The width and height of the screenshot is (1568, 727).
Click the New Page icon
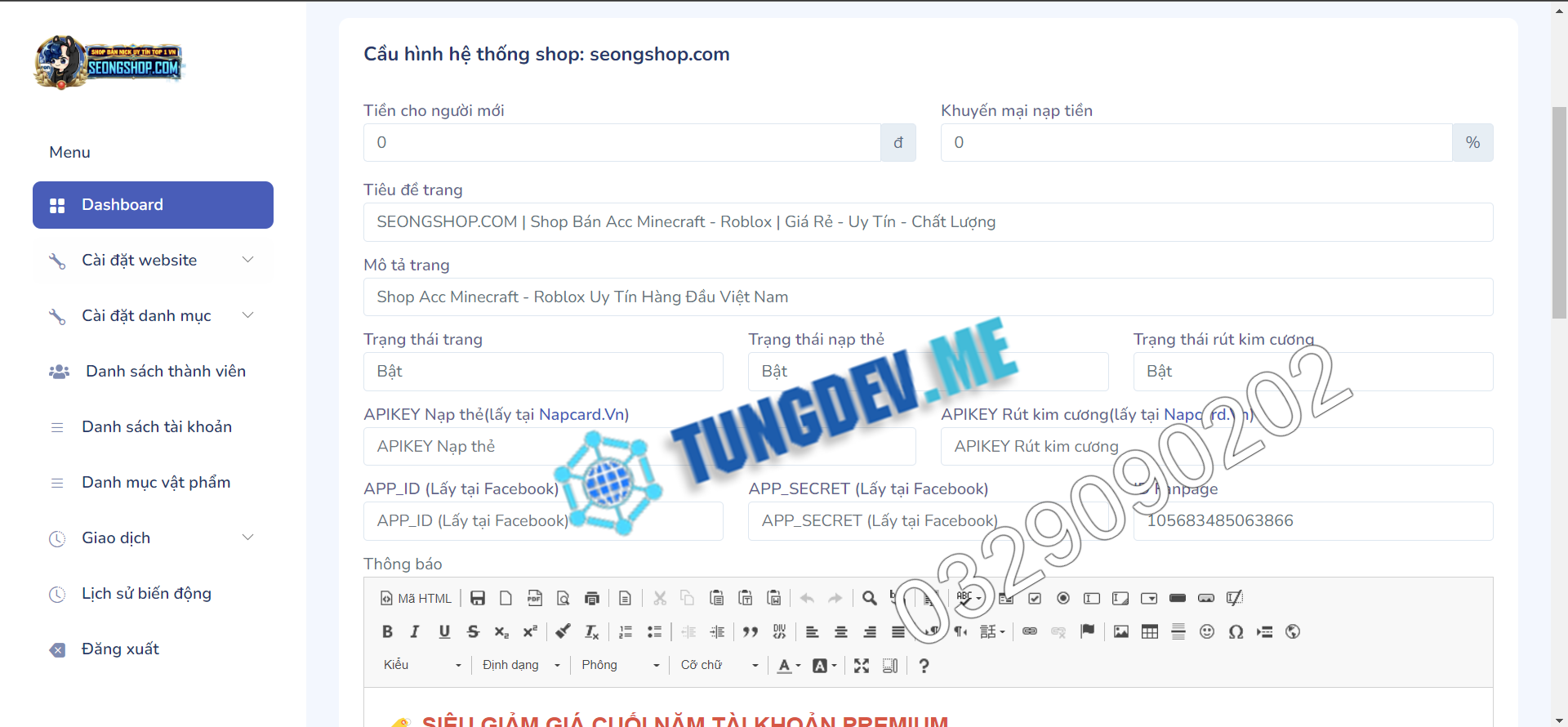pyautogui.click(x=506, y=598)
